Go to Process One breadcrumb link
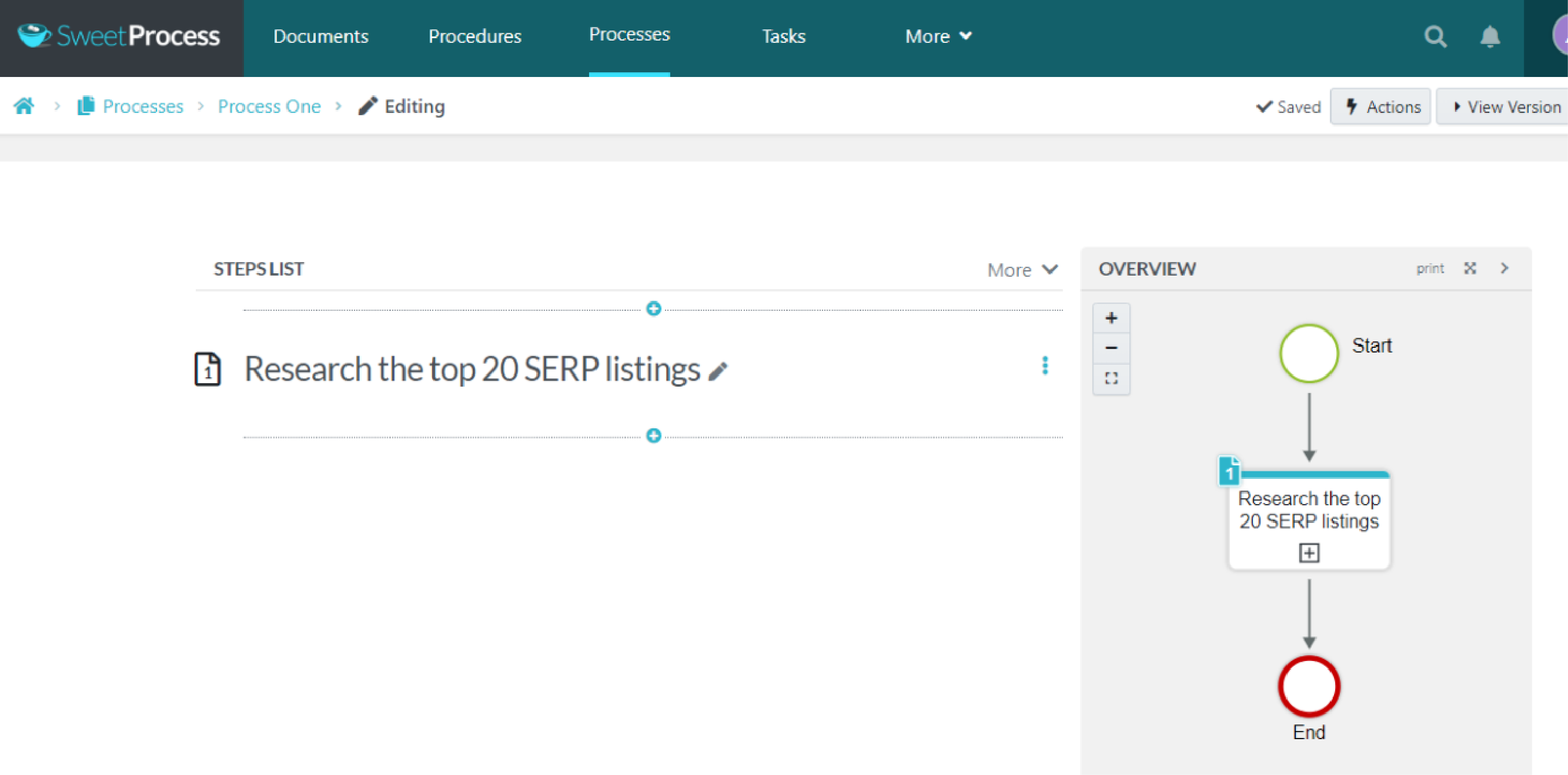The height and width of the screenshot is (775, 1568). [x=269, y=106]
